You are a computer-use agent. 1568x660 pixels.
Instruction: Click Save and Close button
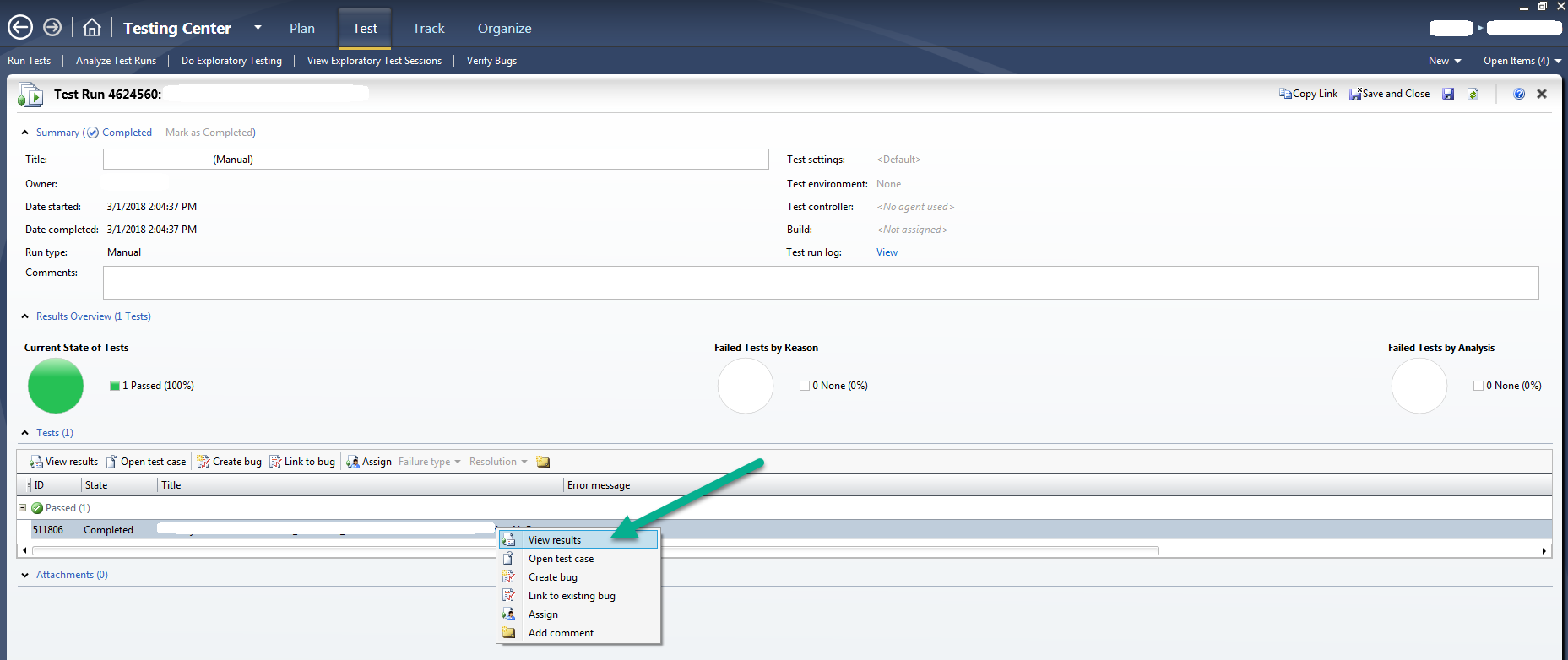pos(1389,94)
